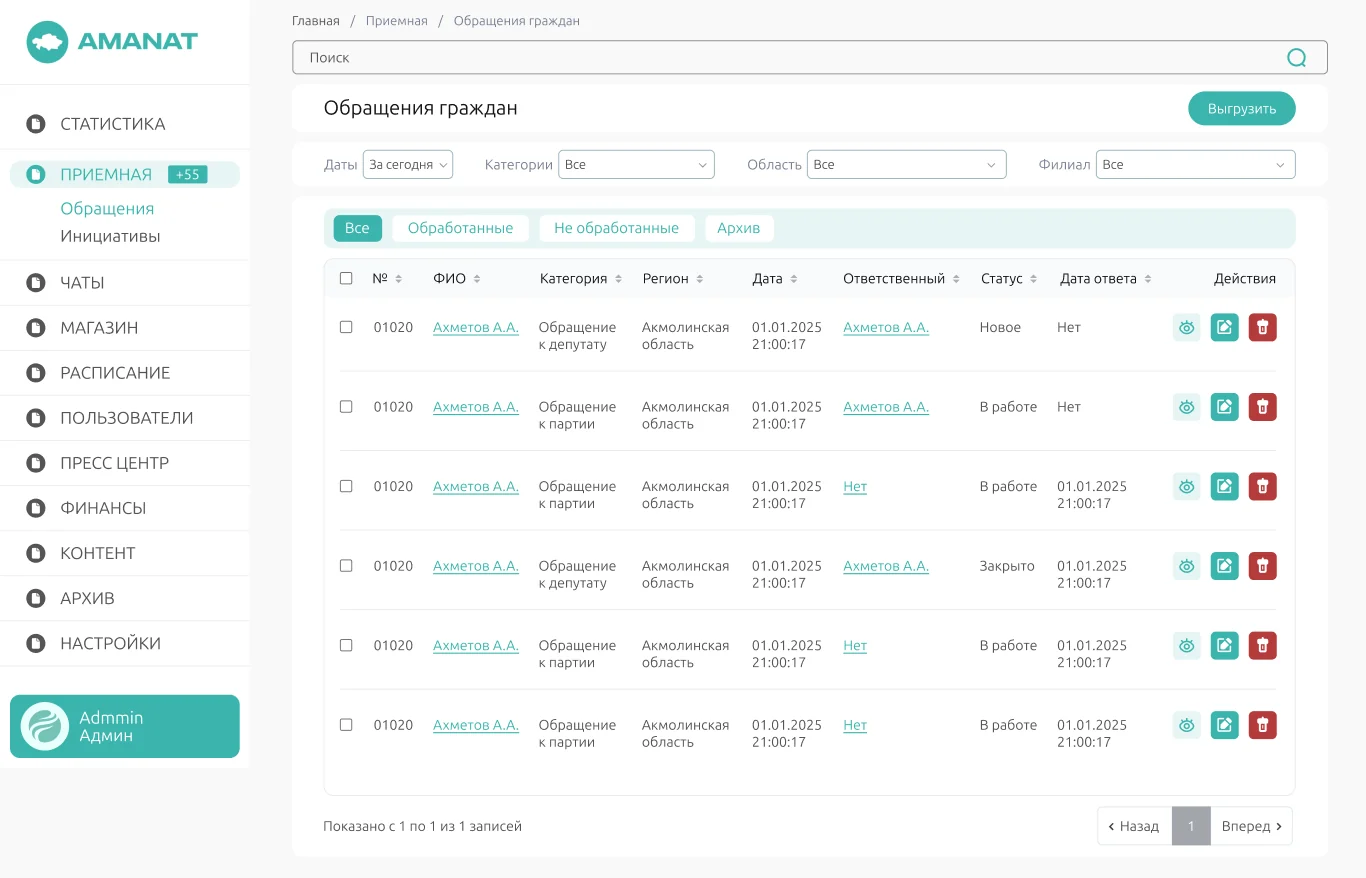
Task: Open Главная in the breadcrumb
Action: click(x=316, y=21)
